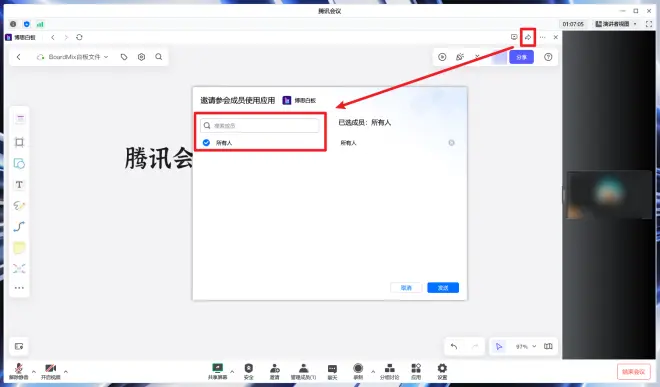Open the meeting info icon
Image resolution: width=660 pixels, height=387 pixels.
coord(13,24)
